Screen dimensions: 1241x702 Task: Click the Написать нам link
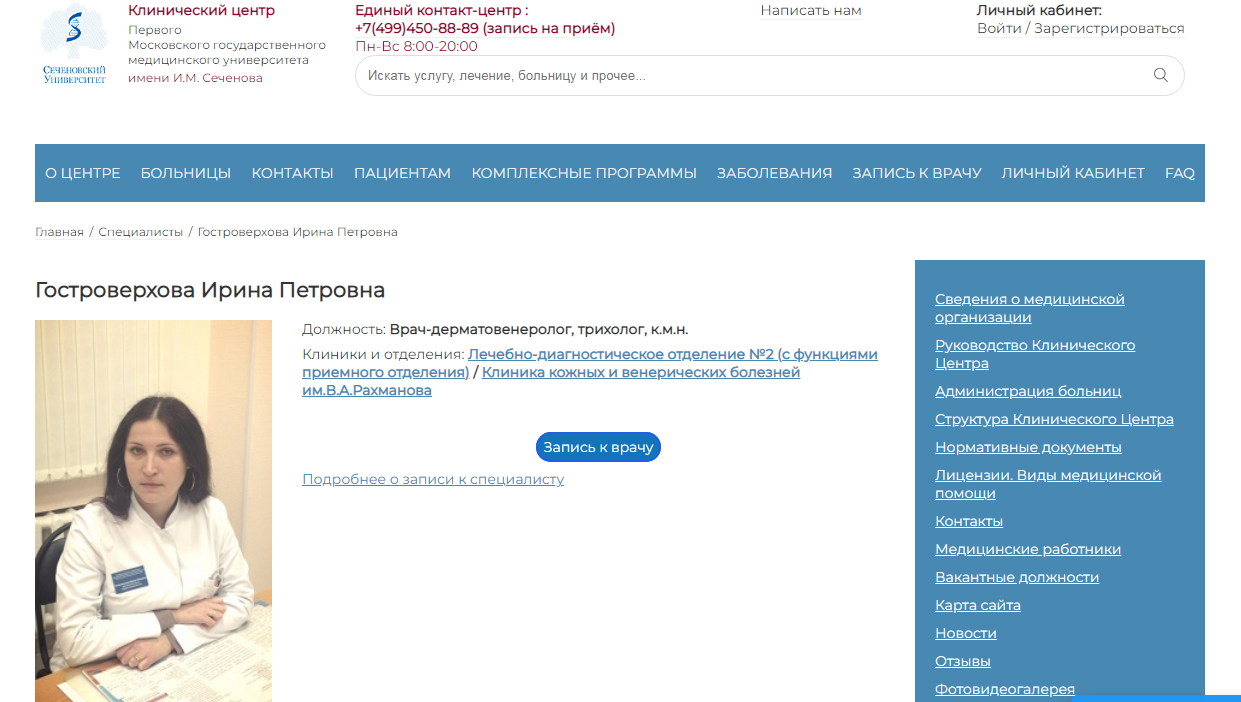click(811, 11)
